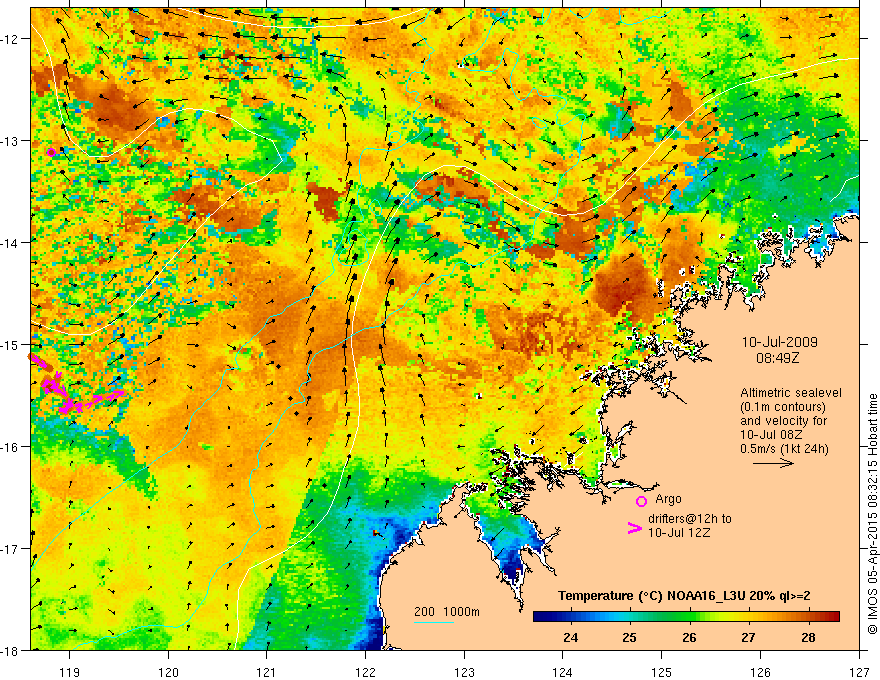
Task: Click the latitude axis label -15
Action: coord(11,344)
